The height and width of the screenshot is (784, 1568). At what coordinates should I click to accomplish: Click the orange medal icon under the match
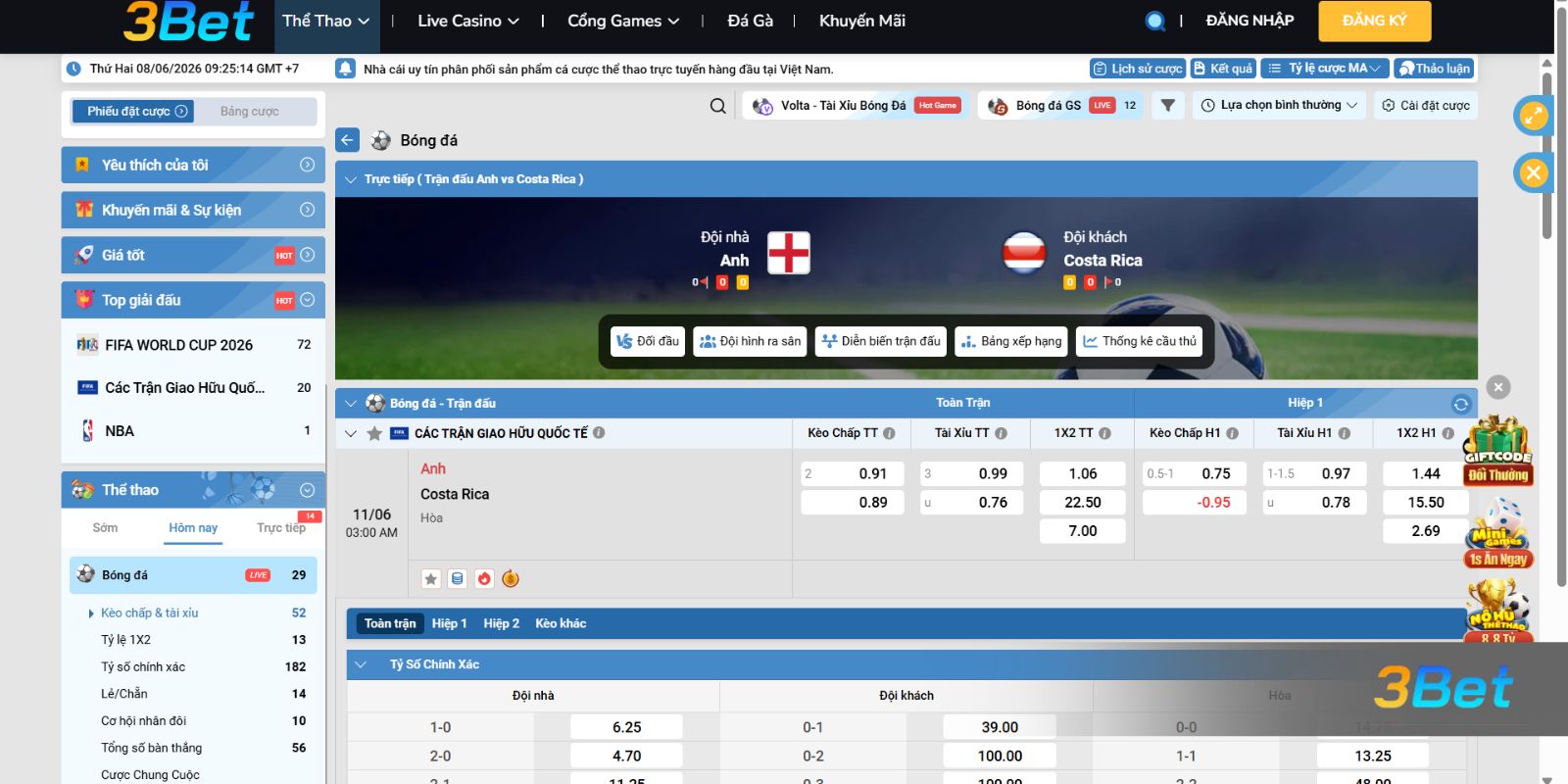click(x=511, y=579)
